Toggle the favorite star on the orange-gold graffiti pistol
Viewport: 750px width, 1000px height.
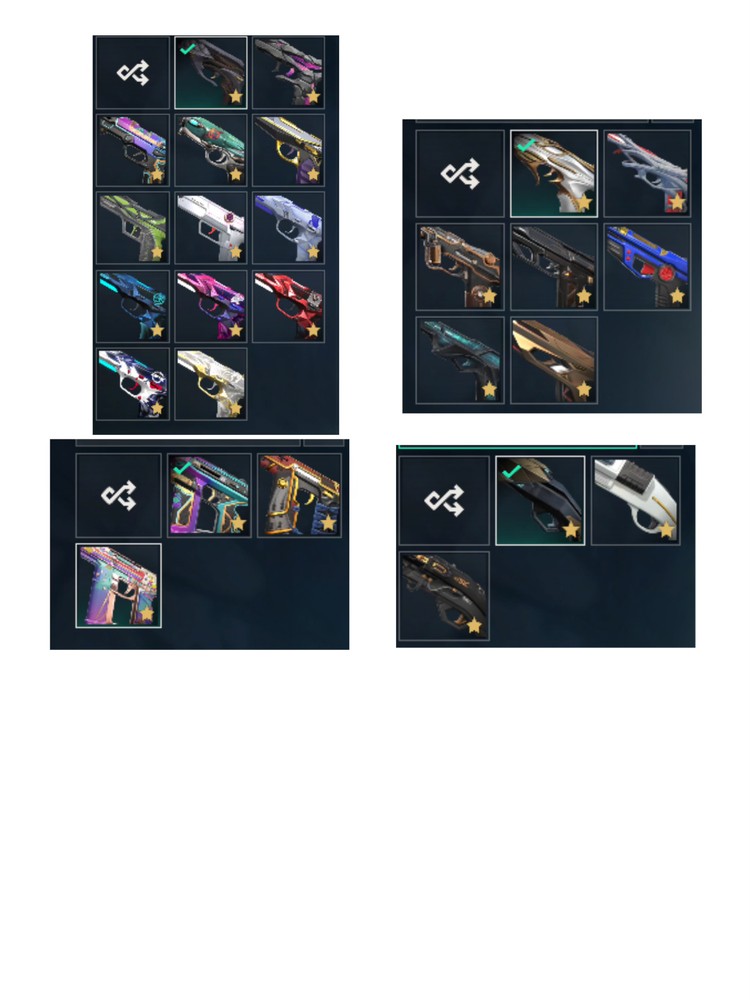pos(328,523)
